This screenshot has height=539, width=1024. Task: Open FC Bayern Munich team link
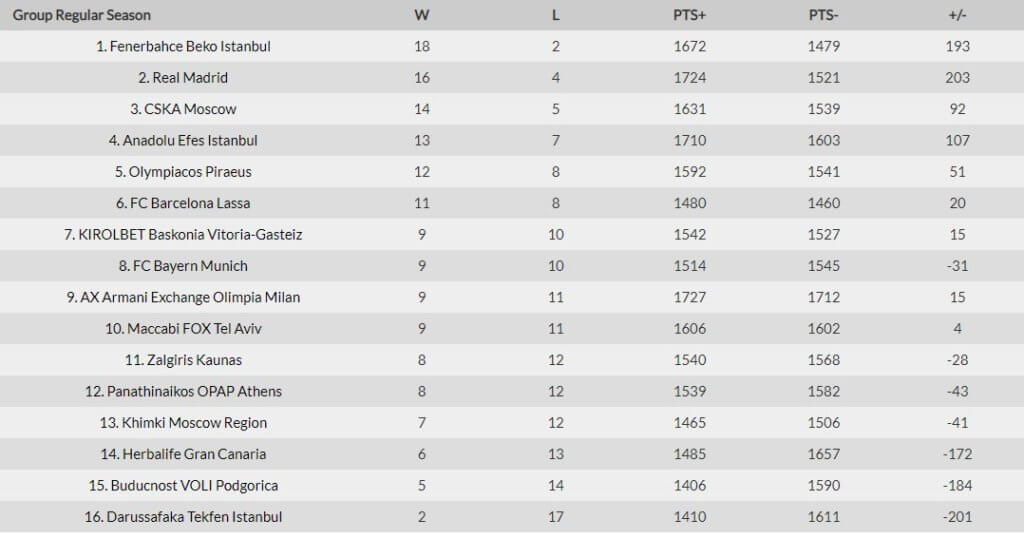click(183, 266)
